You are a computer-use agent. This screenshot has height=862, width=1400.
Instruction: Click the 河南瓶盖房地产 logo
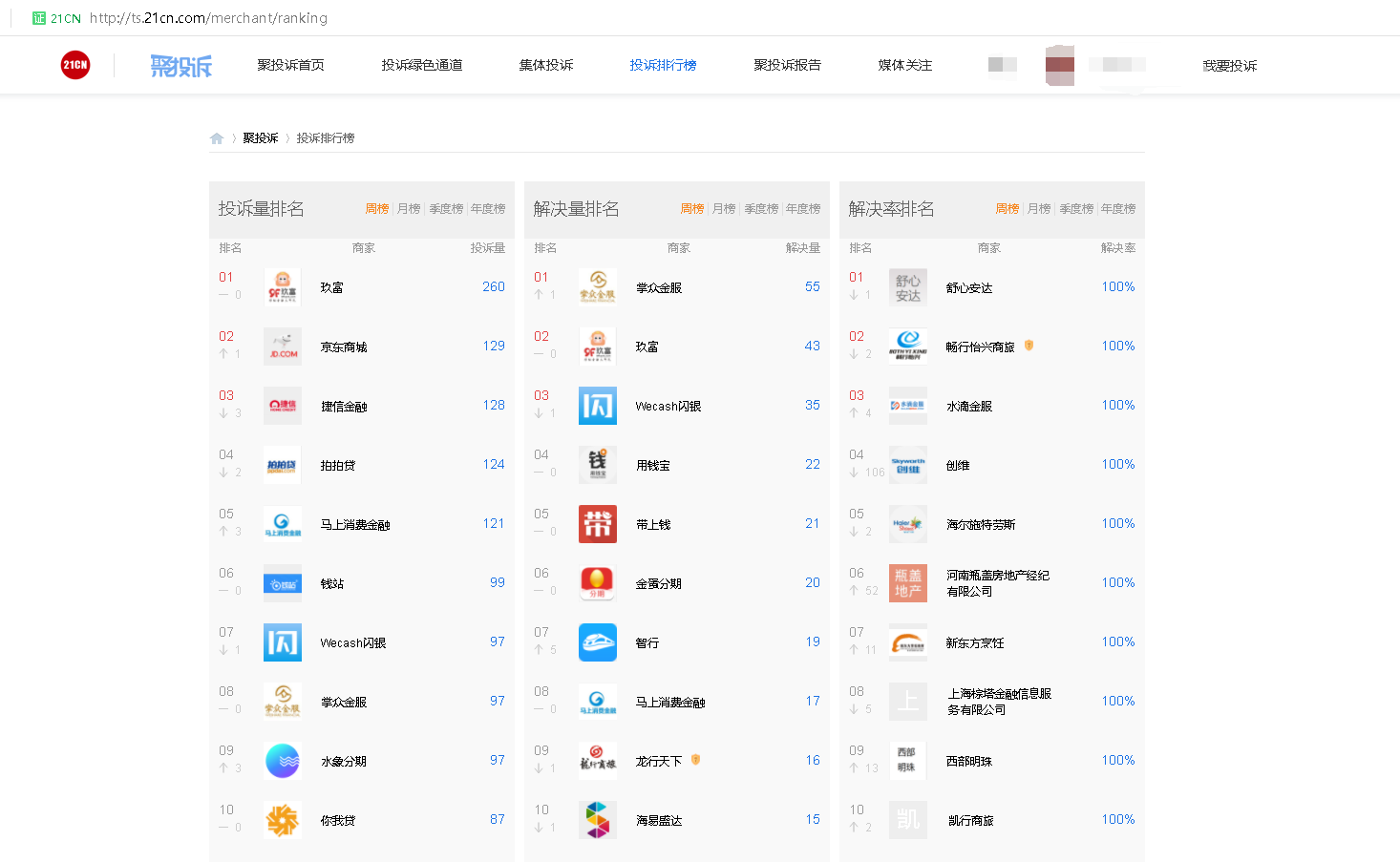(x=908, y=583)
